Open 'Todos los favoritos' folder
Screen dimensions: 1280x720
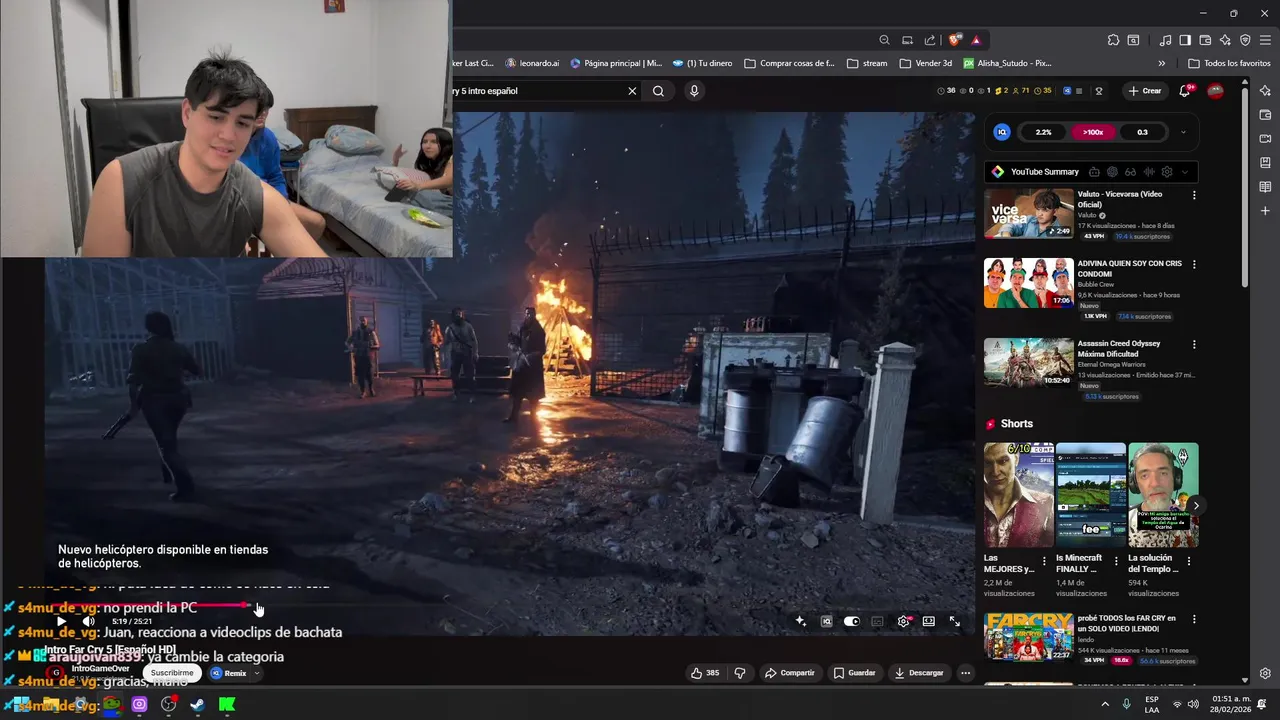click(1229, 63)
